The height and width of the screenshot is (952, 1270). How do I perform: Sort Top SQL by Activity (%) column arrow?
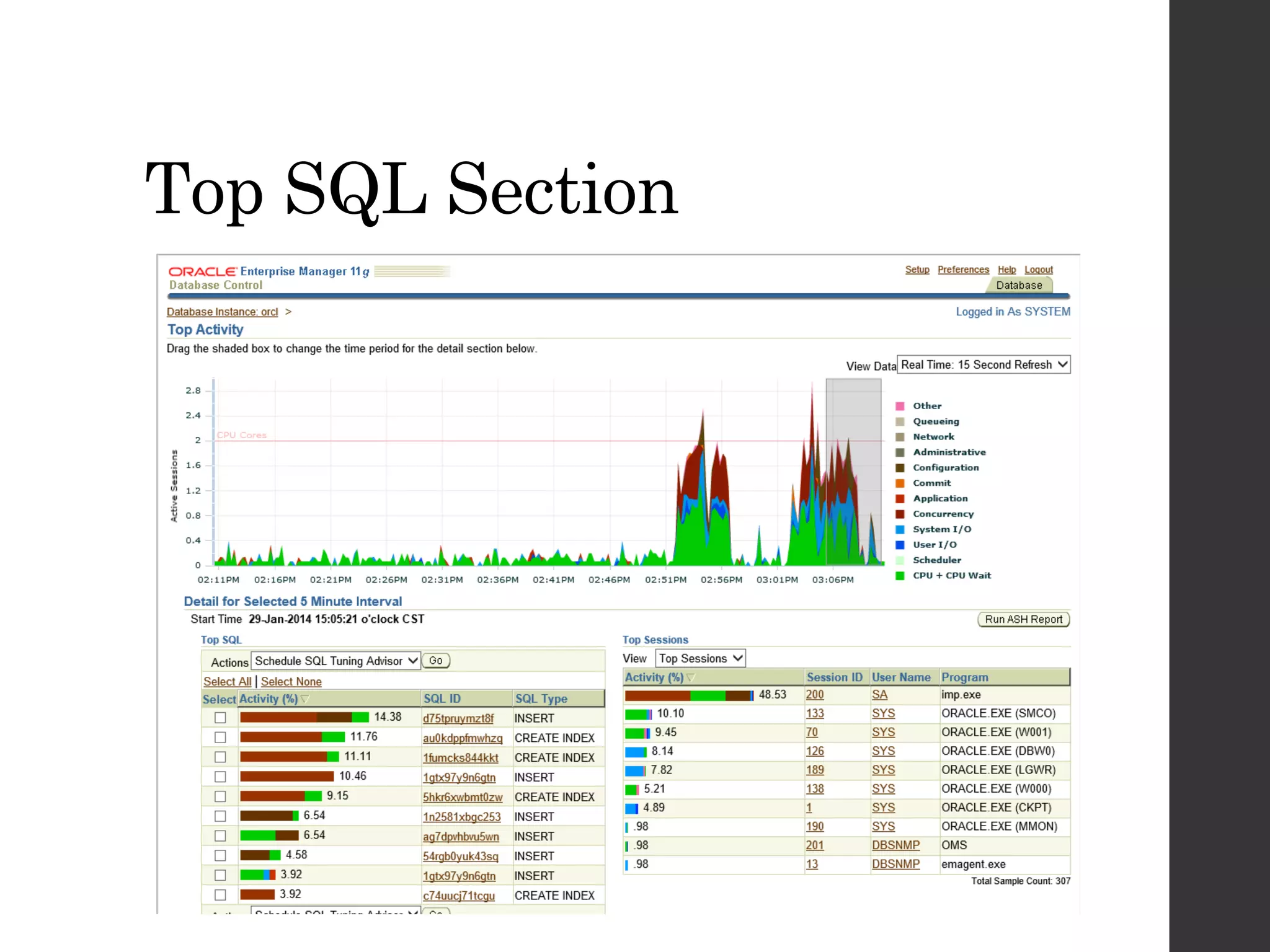304,699
